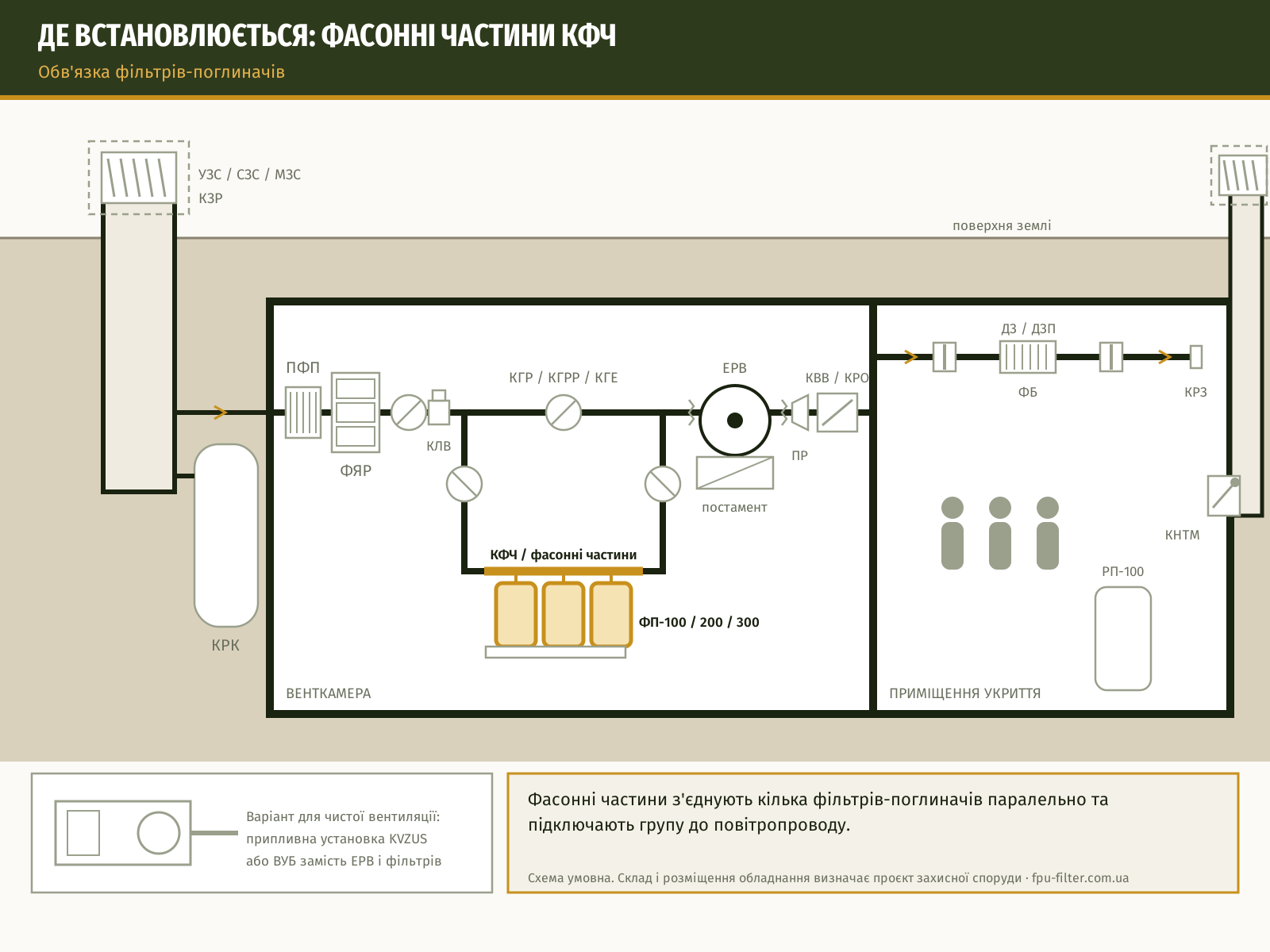Click the right exhaust head louver

(x=1243, y=176)
